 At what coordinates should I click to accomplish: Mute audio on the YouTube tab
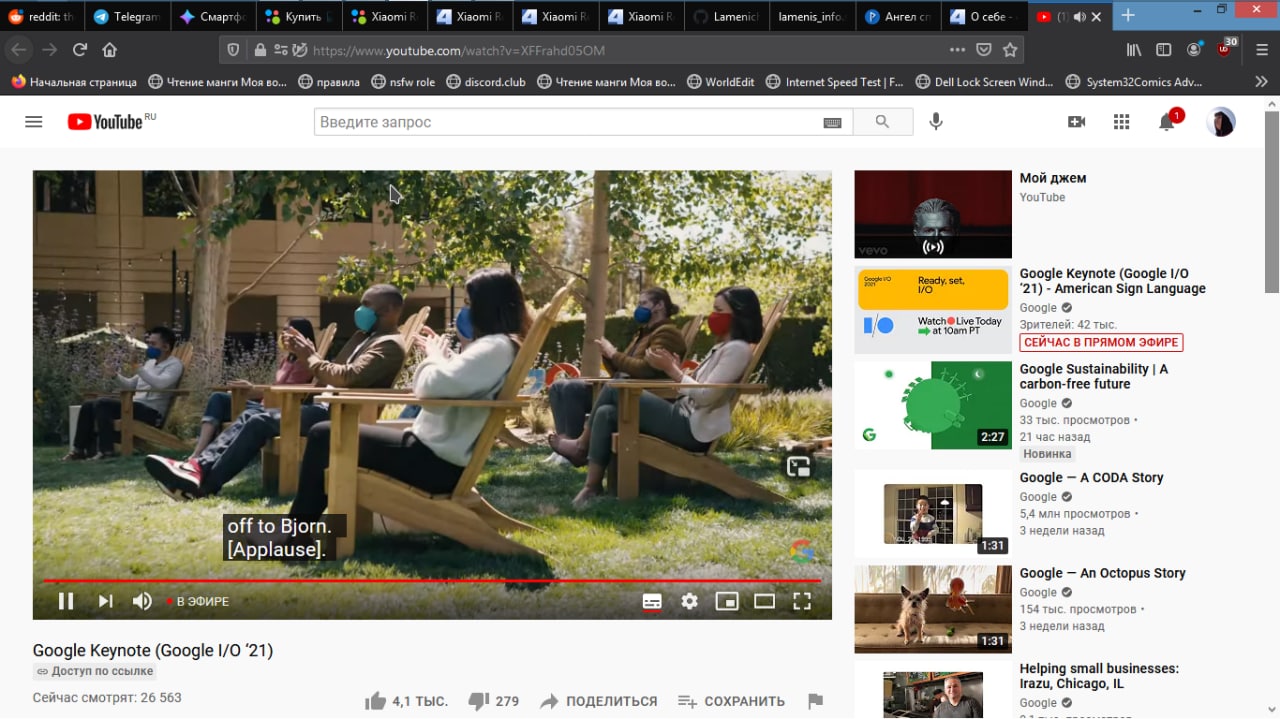[1079, 17]
